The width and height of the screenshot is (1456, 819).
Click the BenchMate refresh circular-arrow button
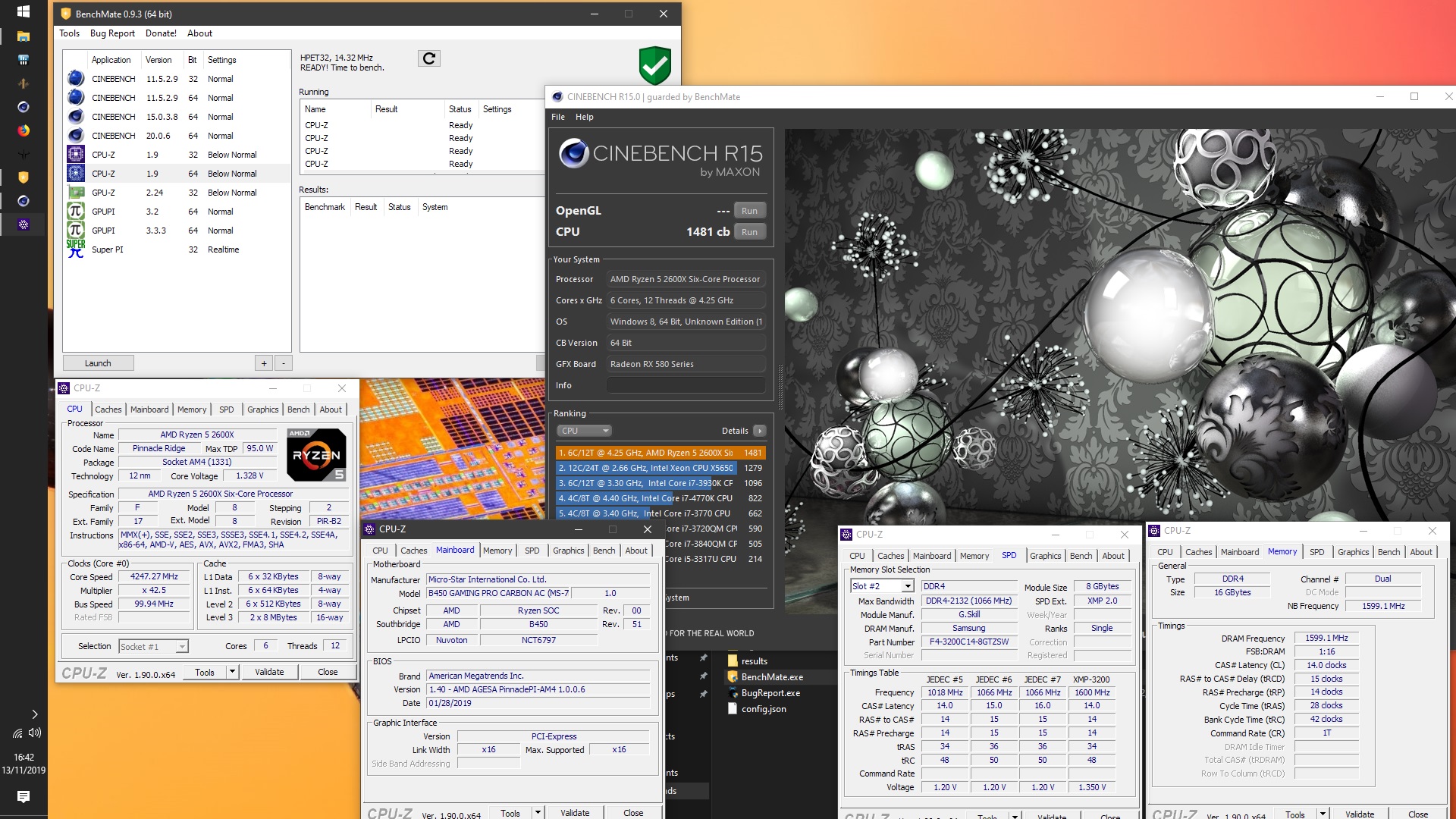click(x=428, y=58)
